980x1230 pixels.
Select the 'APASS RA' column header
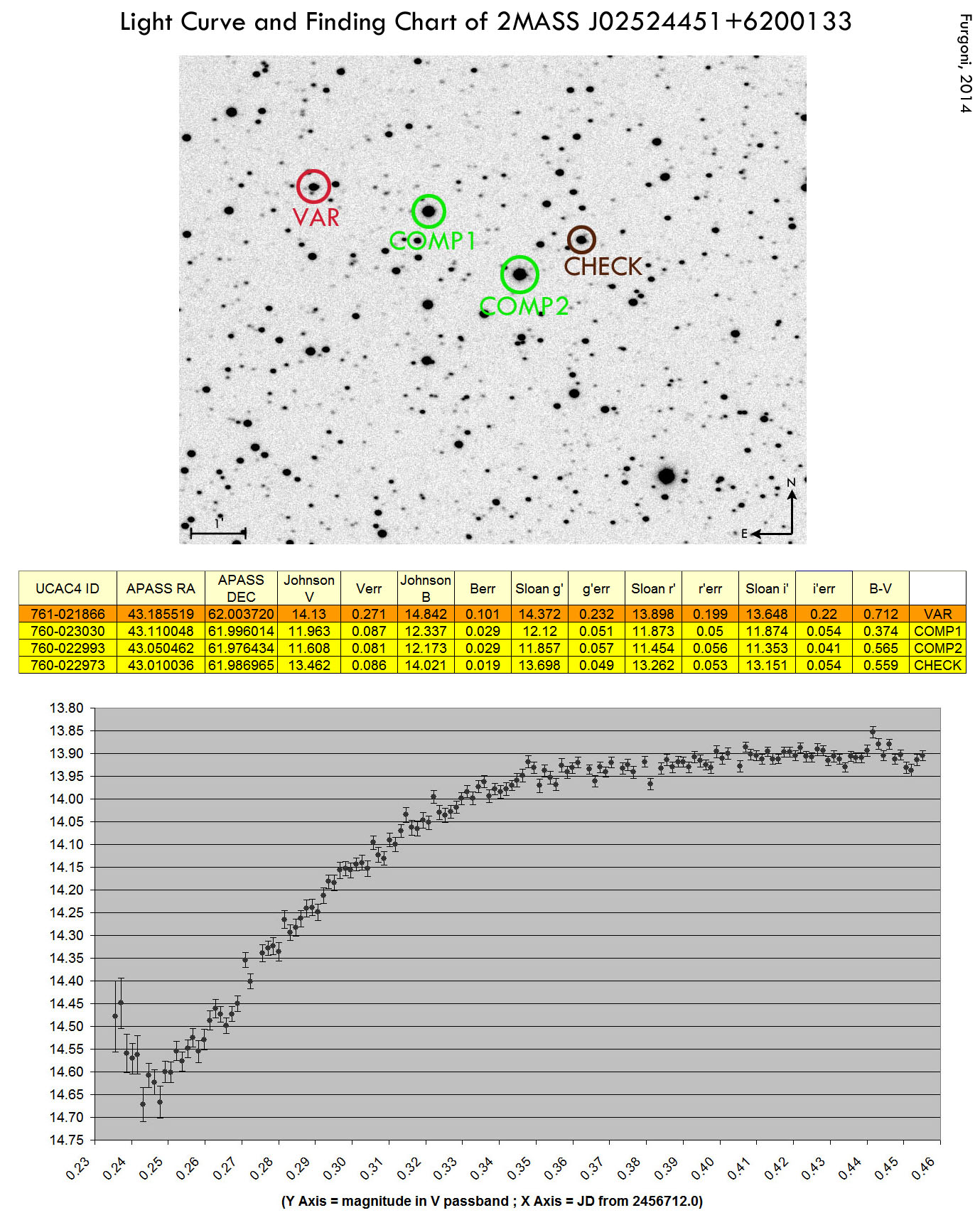pos(161,588)
